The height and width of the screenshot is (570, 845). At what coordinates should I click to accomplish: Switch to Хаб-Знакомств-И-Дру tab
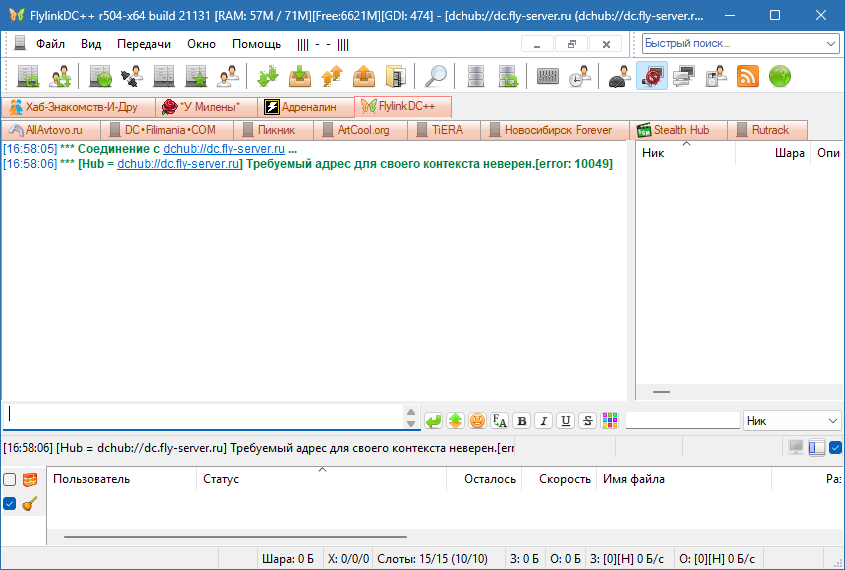click(78, 107)
